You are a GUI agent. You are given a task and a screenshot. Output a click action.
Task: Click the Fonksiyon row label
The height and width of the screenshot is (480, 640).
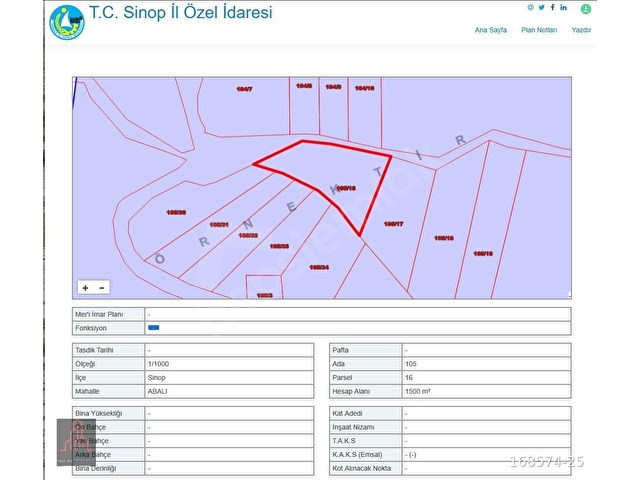point(91,328)
